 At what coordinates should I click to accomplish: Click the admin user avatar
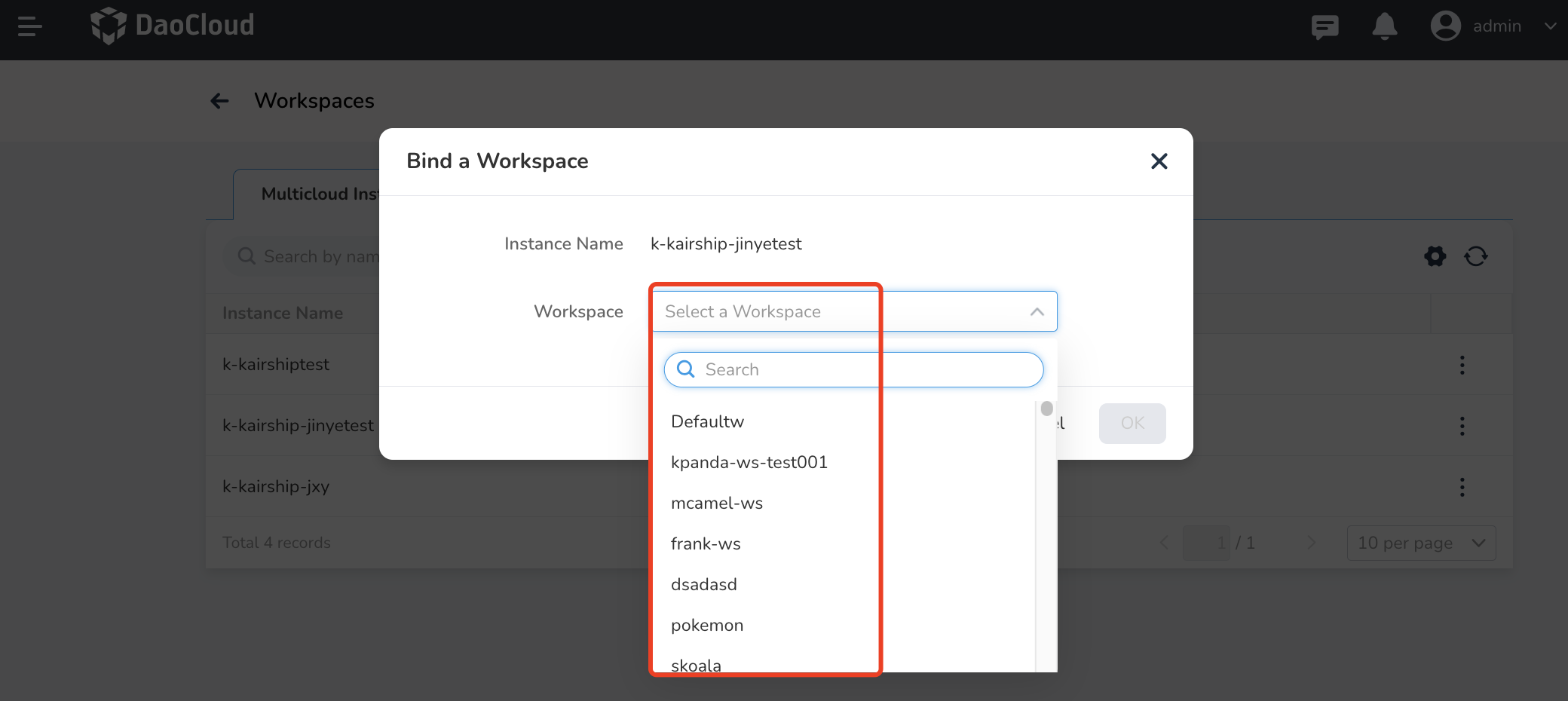pyautogui.click(x=1445, y=26)
